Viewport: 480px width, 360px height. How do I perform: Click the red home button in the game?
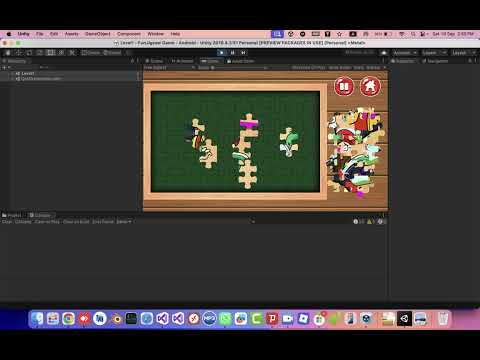click(370, 86)
